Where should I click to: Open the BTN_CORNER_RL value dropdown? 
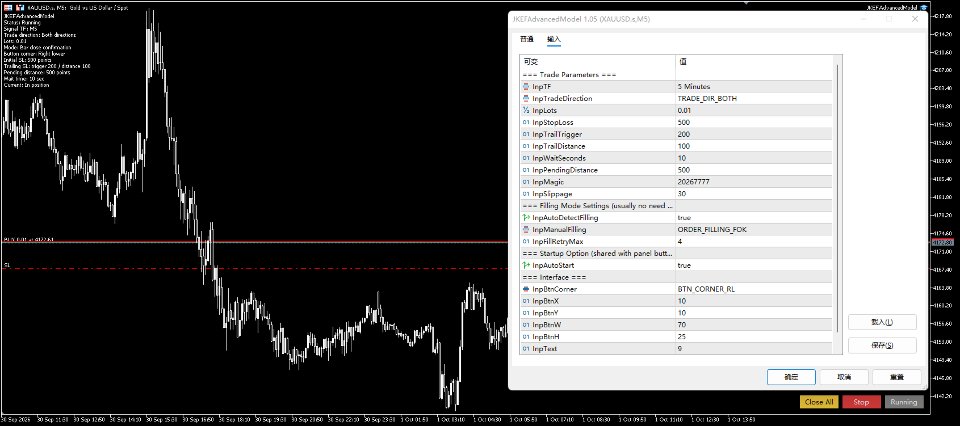click(754, 289)
